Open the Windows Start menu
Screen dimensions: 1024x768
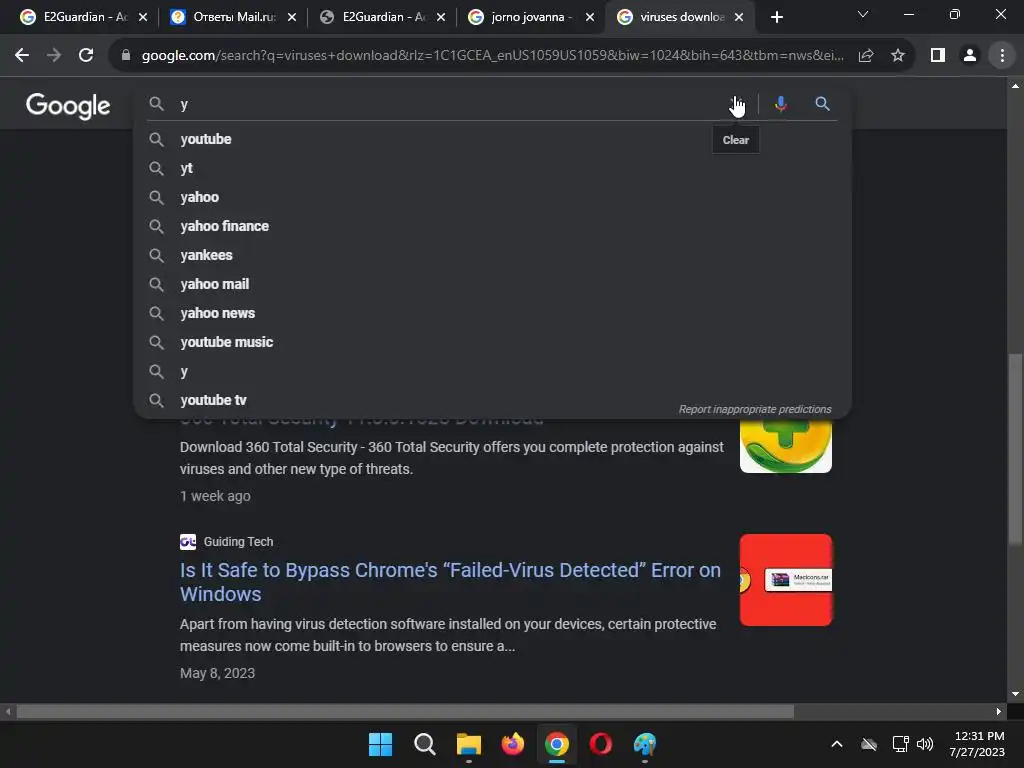click(x=380, y=744)
